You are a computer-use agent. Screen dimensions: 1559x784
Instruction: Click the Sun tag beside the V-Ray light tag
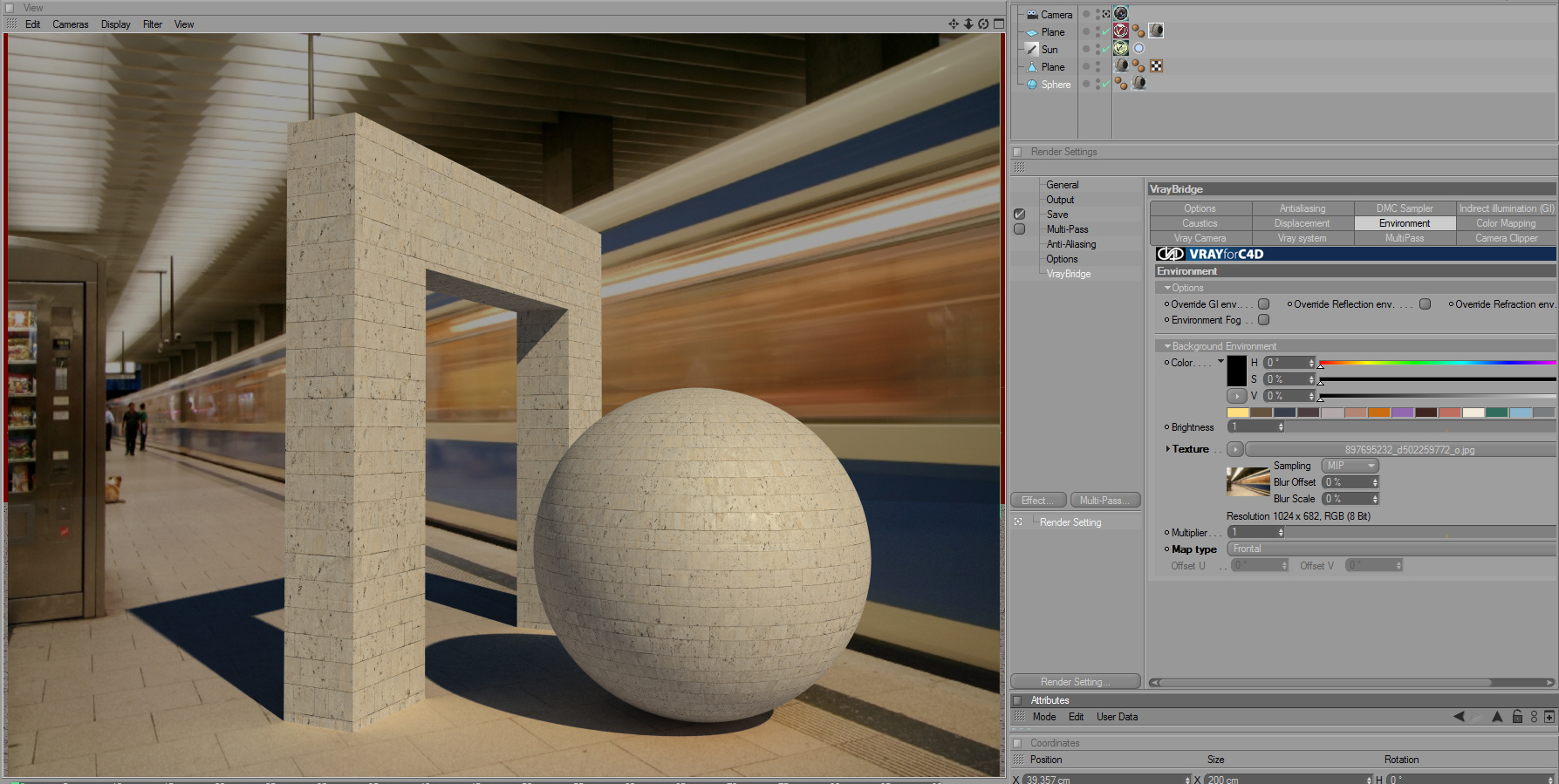click(x=1138, y=48)
